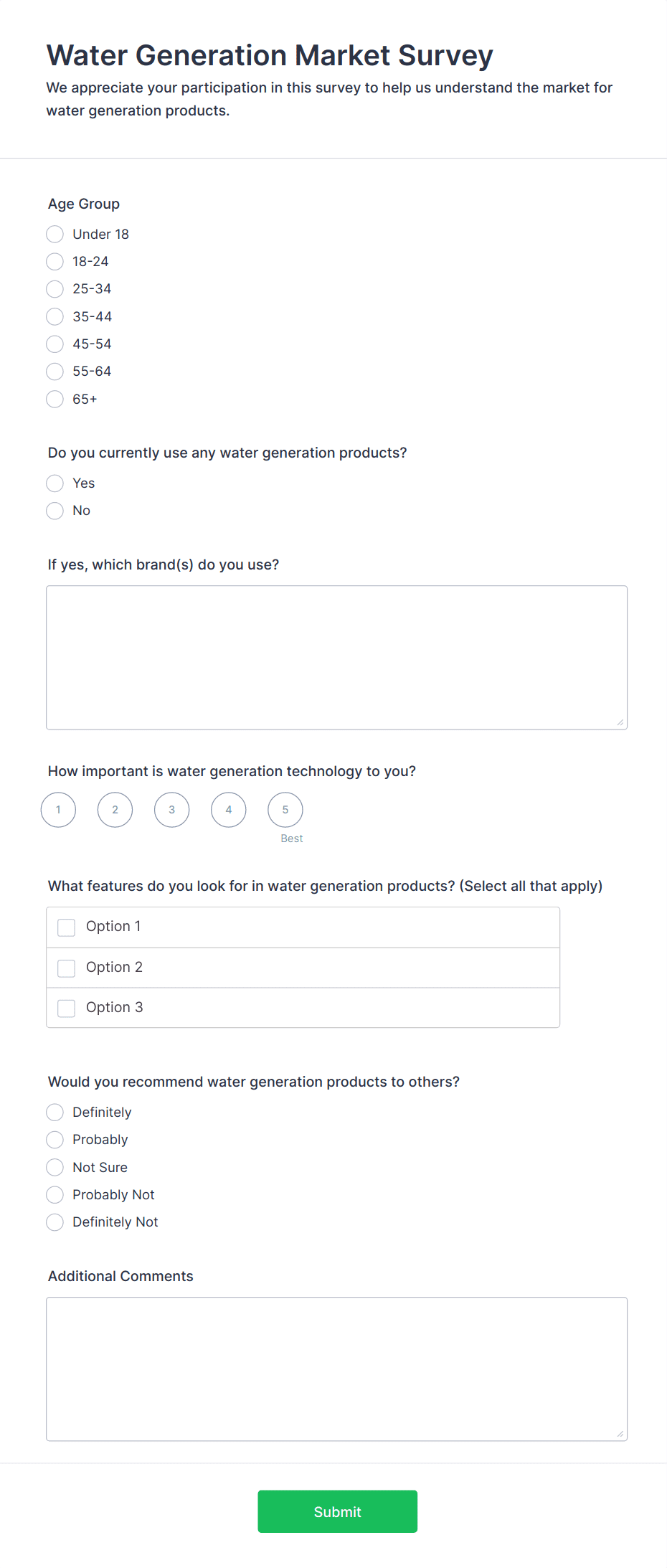Screen dimensions: 667x1568
Task: Enable the Option 3 checkbox
Action: [x=67, y=1009]
